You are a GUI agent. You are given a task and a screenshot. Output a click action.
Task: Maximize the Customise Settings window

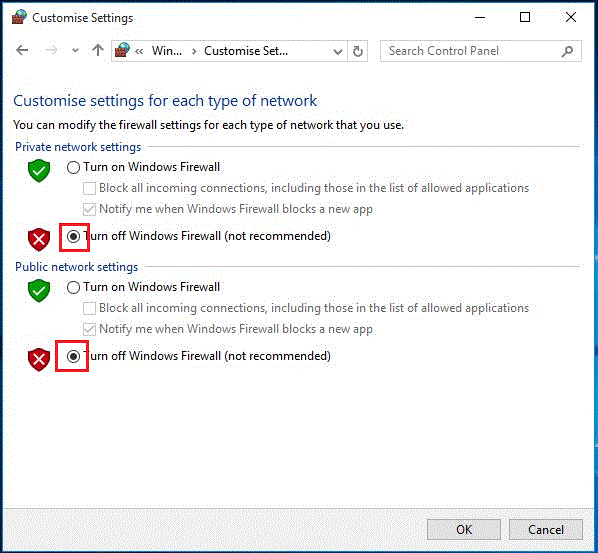click(525, 17)
